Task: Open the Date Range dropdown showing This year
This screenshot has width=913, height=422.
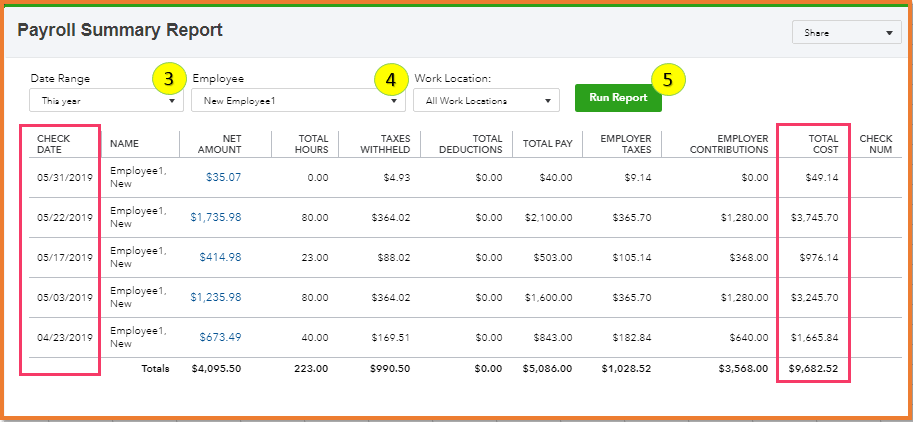Action: tap(106, 101)
